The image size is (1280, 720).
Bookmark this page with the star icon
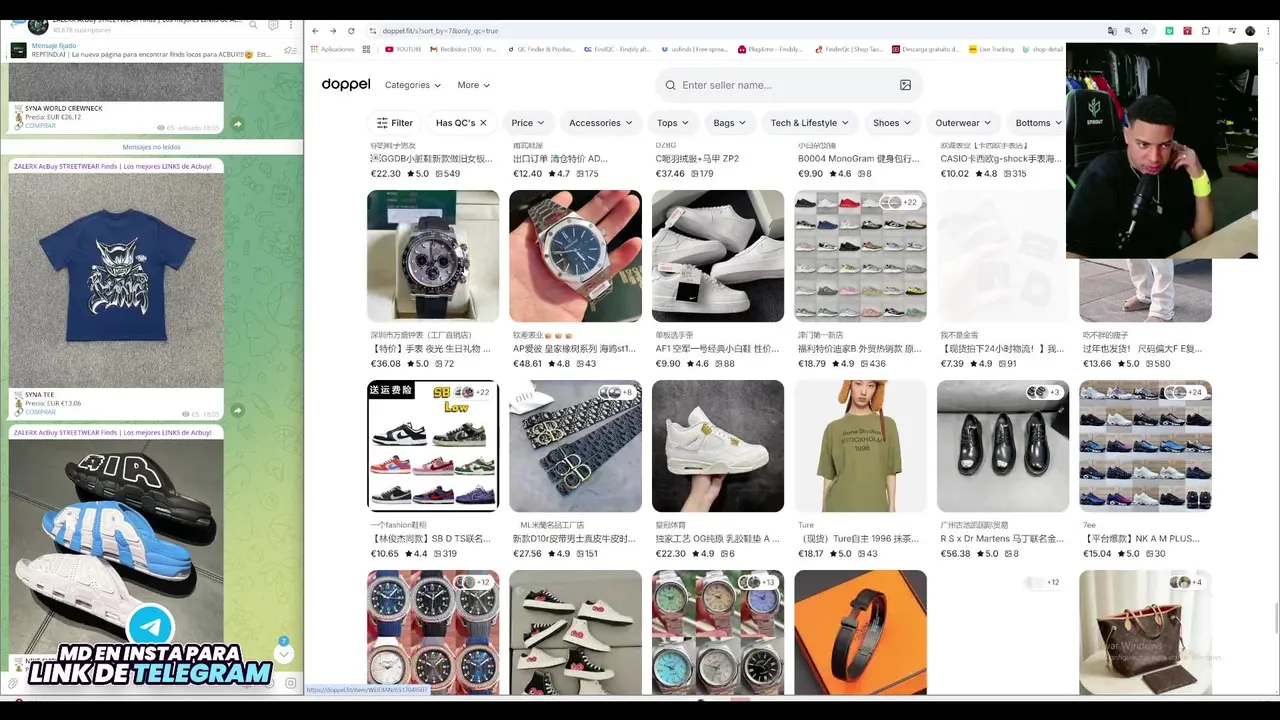point(1144,31)
